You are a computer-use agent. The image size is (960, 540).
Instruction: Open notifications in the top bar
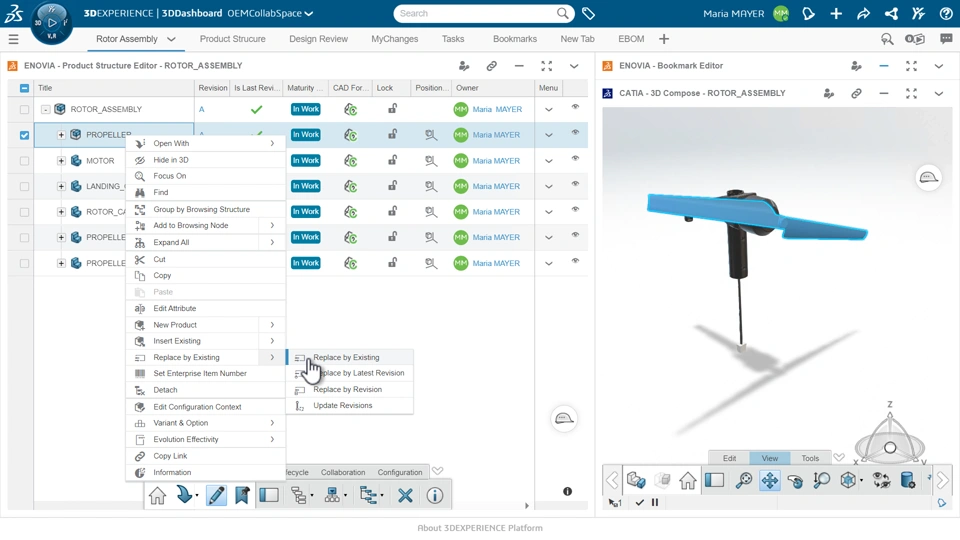pos(808,13)
